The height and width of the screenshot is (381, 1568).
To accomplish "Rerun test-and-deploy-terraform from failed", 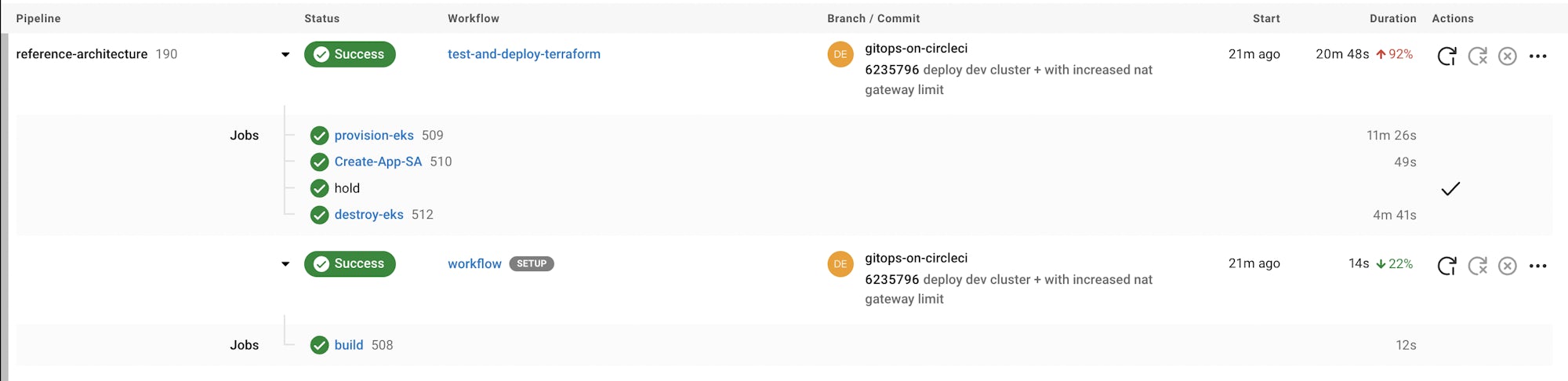I will coord(1477,56).
